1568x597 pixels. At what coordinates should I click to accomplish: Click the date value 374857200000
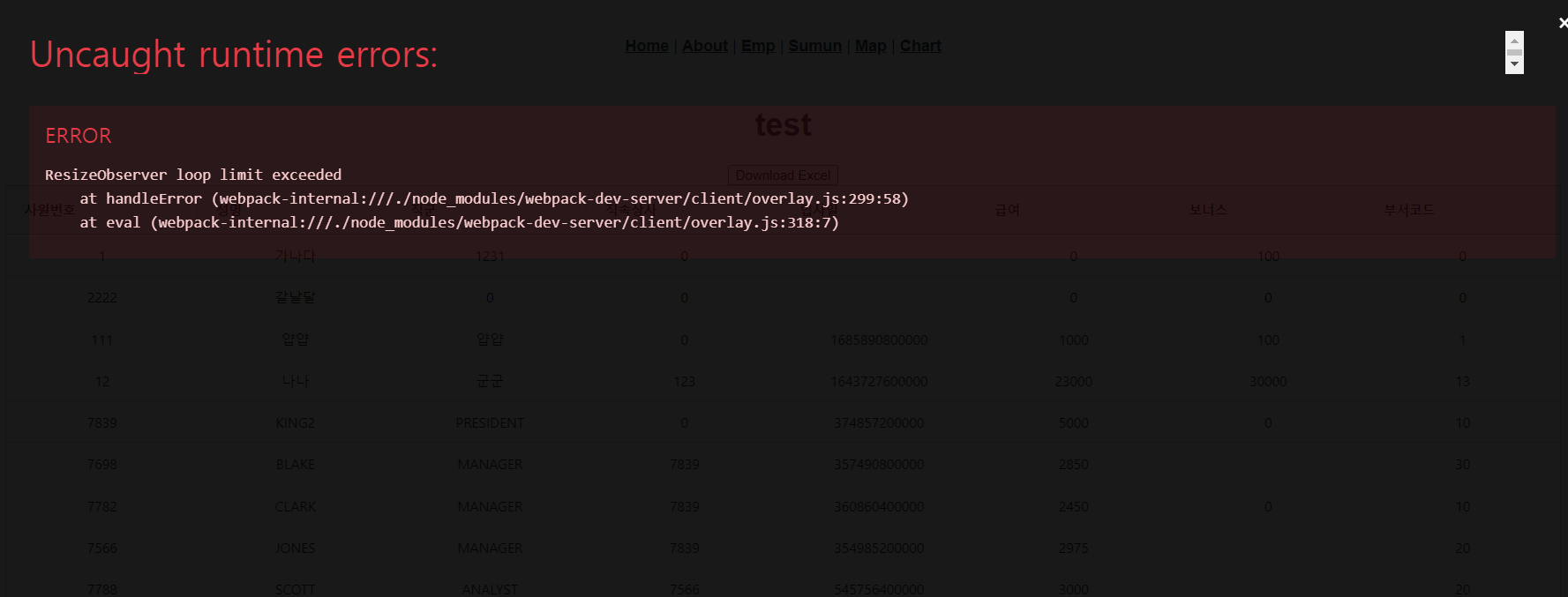click(x=879, y=423)
